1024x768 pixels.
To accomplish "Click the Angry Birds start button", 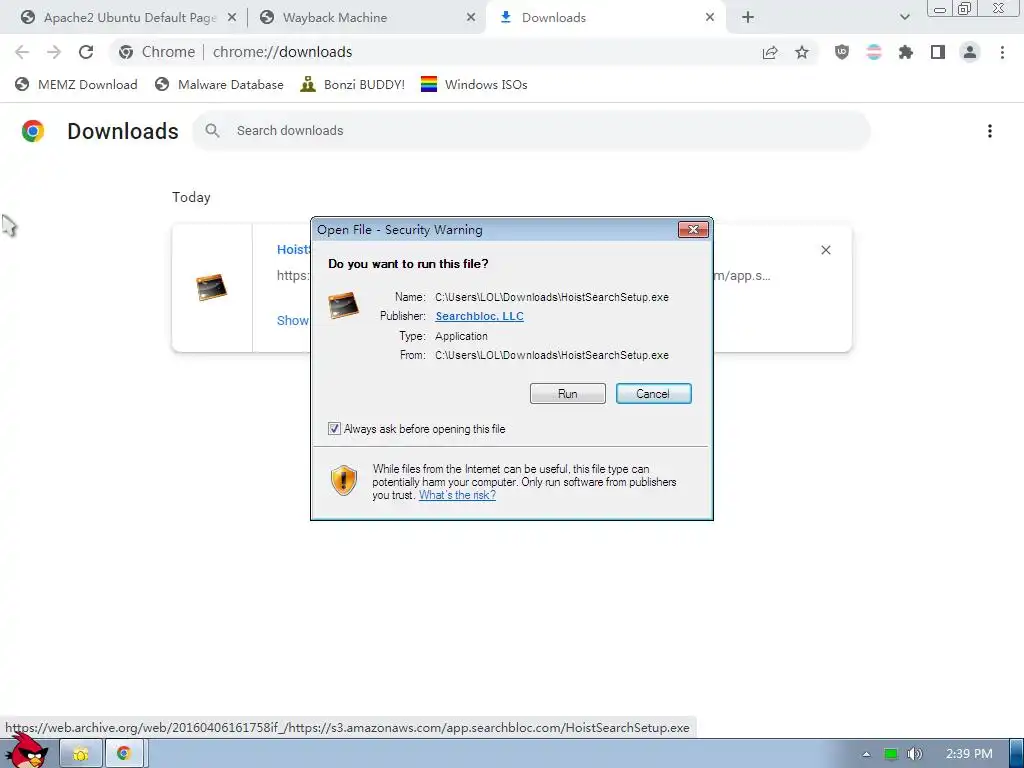I will coord(27,752).
